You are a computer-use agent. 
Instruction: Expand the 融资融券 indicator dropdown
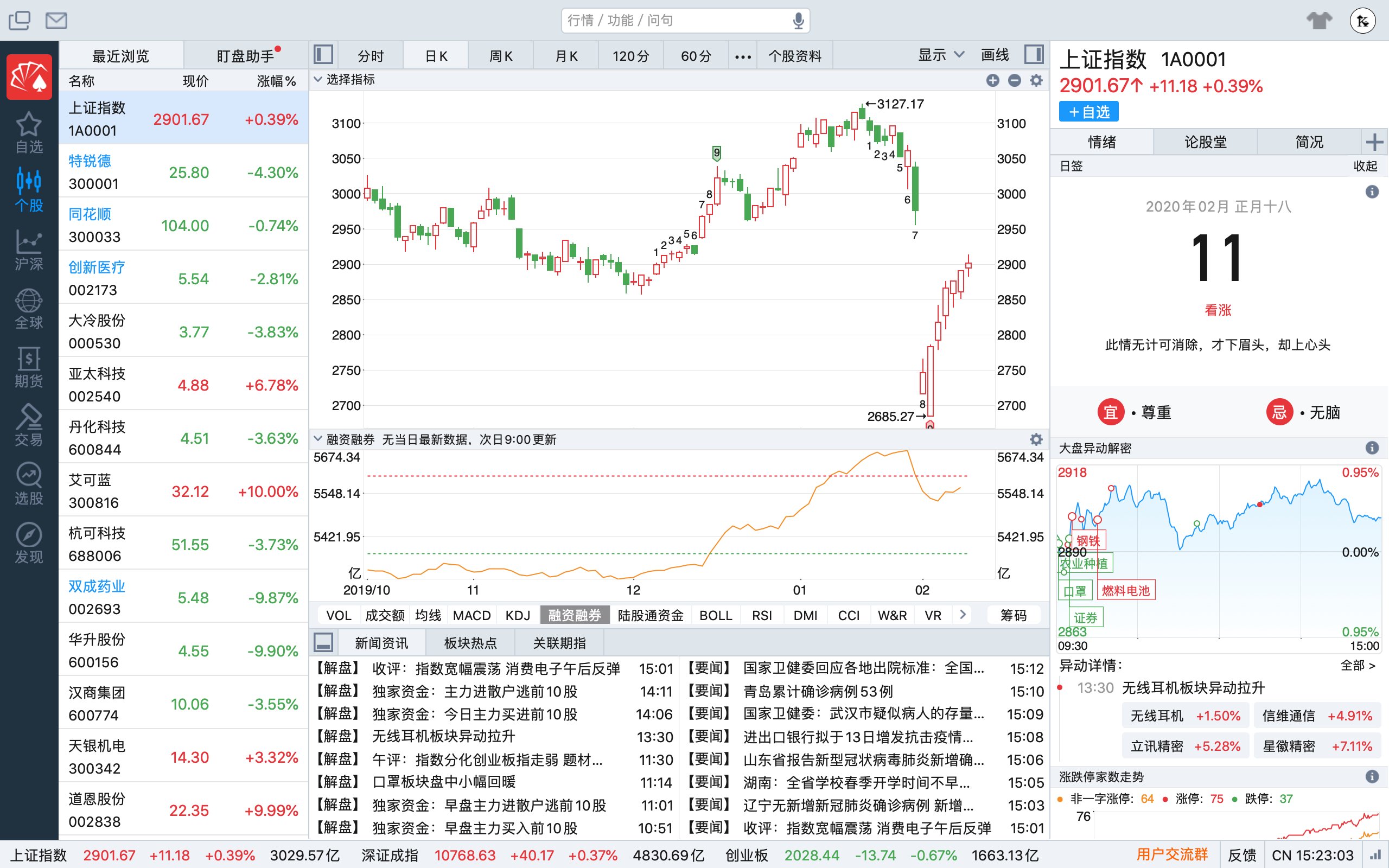click(x=344, y=439)
